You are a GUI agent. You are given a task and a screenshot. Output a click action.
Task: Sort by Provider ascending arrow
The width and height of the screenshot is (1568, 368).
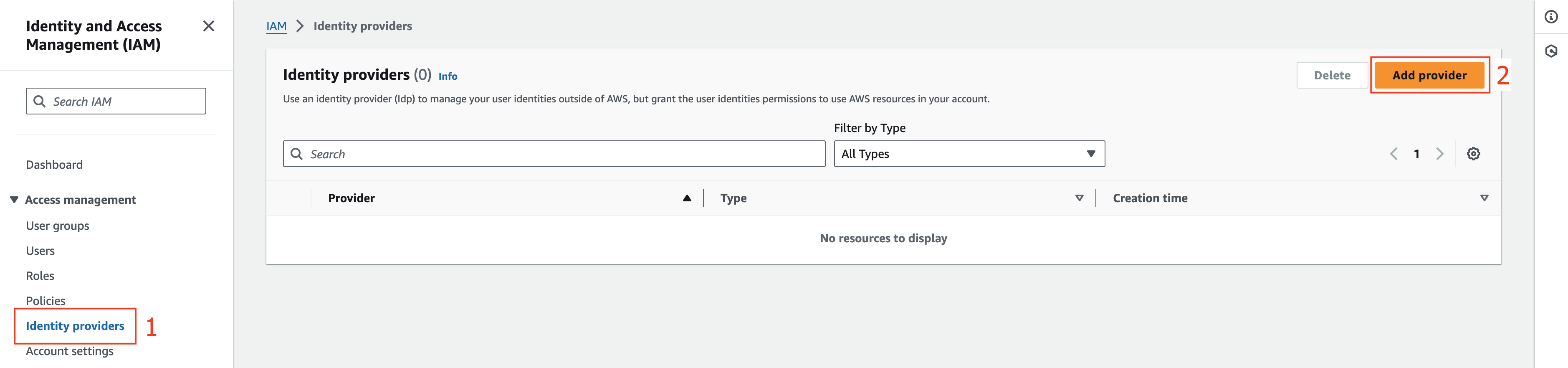point(687,198)
